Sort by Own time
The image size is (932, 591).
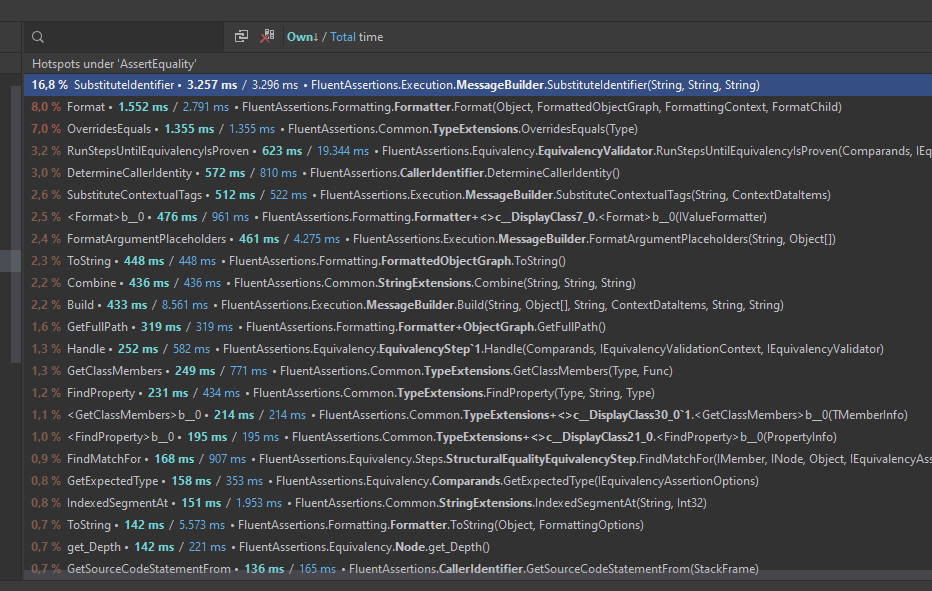point(302,37)
